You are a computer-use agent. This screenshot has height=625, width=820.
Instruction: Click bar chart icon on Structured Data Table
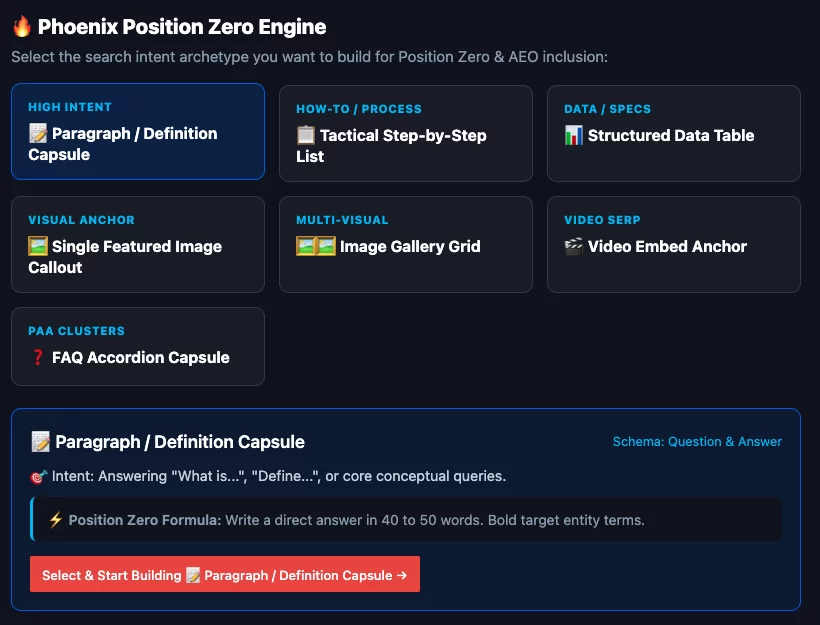(x=574, y=135)
